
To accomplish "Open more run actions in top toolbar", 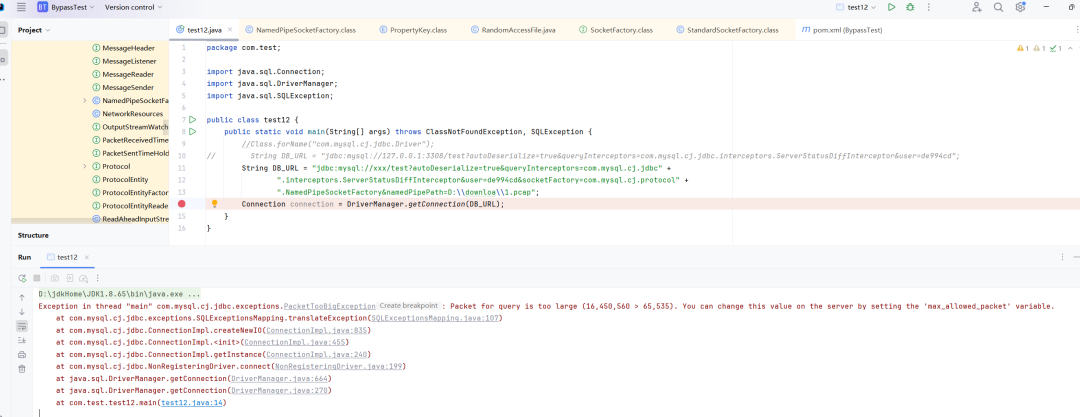I will [x=928, y=7].
